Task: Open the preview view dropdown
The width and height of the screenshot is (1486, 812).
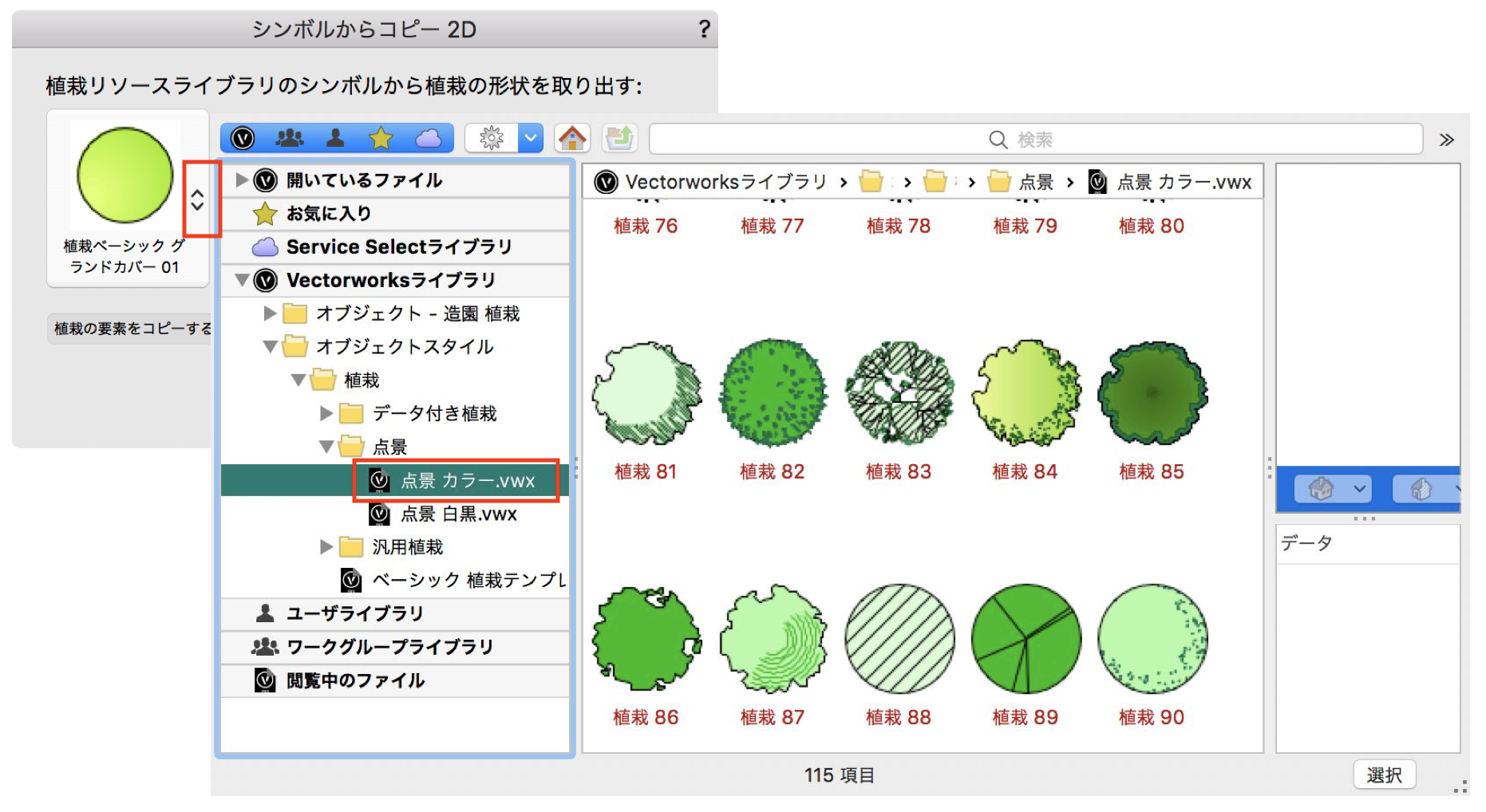Action: click(x=1332, y=488)
